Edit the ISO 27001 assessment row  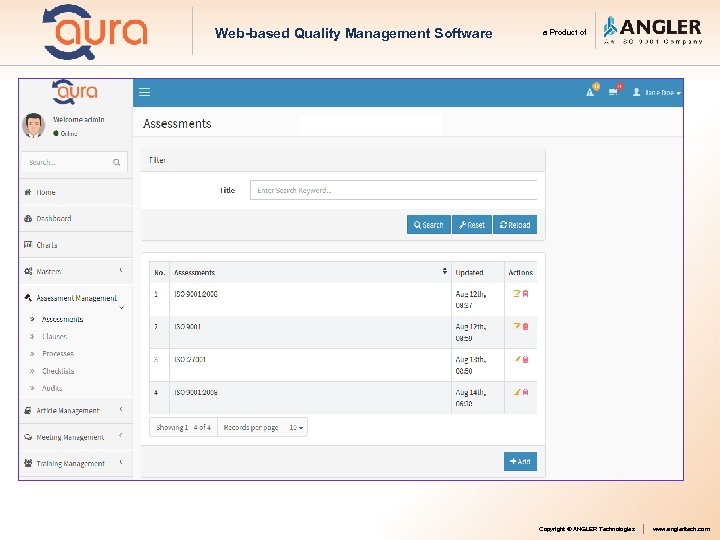pos(517,359)
